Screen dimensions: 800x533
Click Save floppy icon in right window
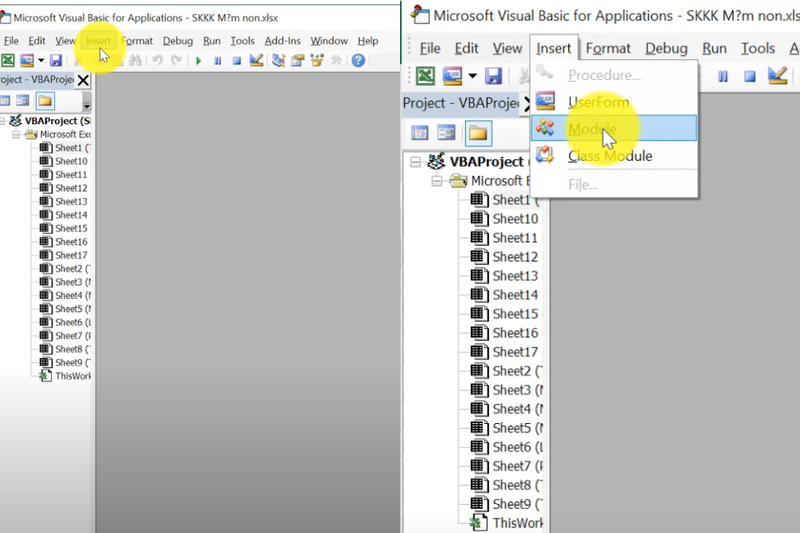click(x=493, y=77)
